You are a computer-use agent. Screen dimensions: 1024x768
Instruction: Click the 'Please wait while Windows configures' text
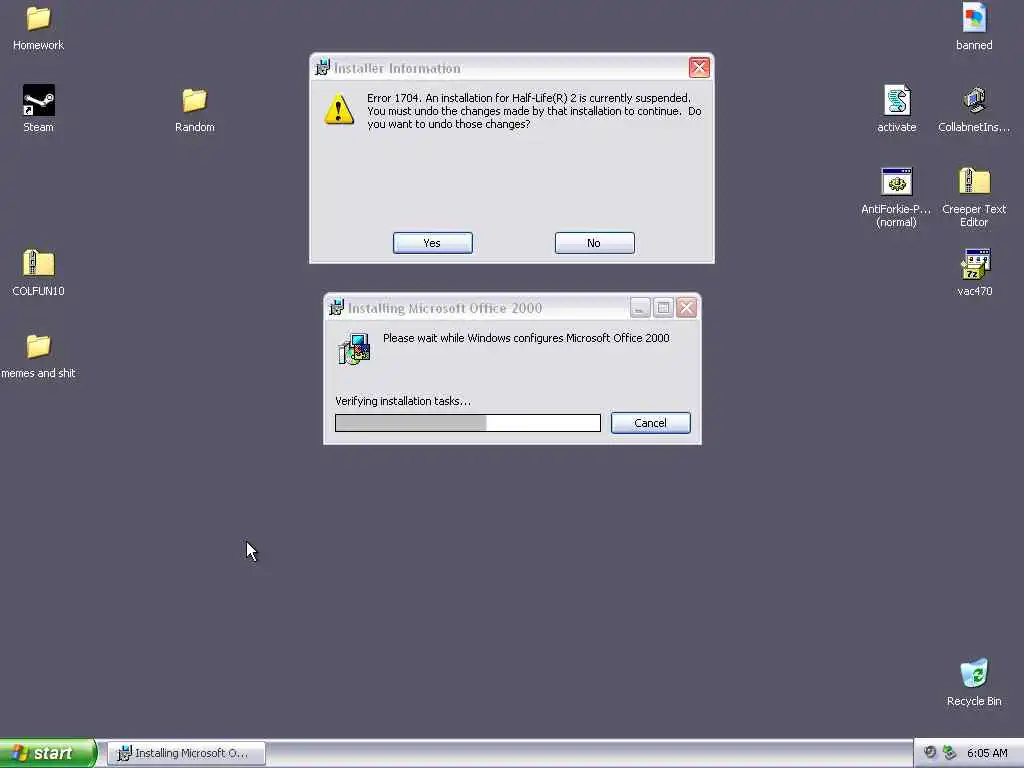pyautogui.click(x=526, y=338)
